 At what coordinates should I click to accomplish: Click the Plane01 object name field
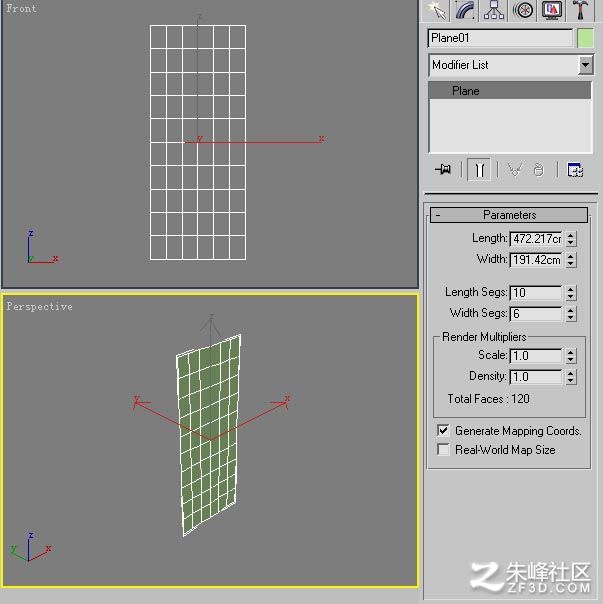501,38
